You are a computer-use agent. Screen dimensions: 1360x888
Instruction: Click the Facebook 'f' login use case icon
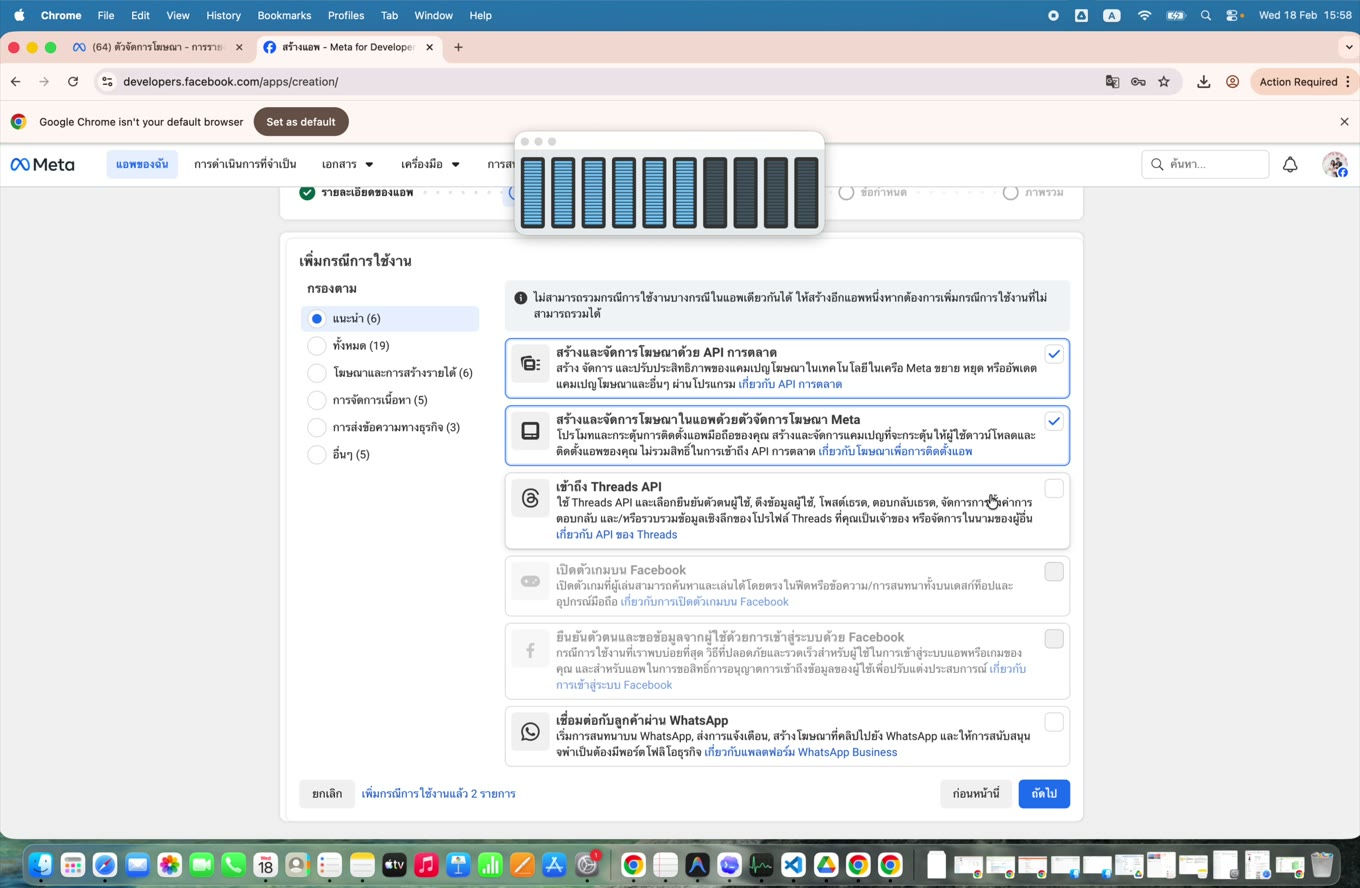click(530, 651)
